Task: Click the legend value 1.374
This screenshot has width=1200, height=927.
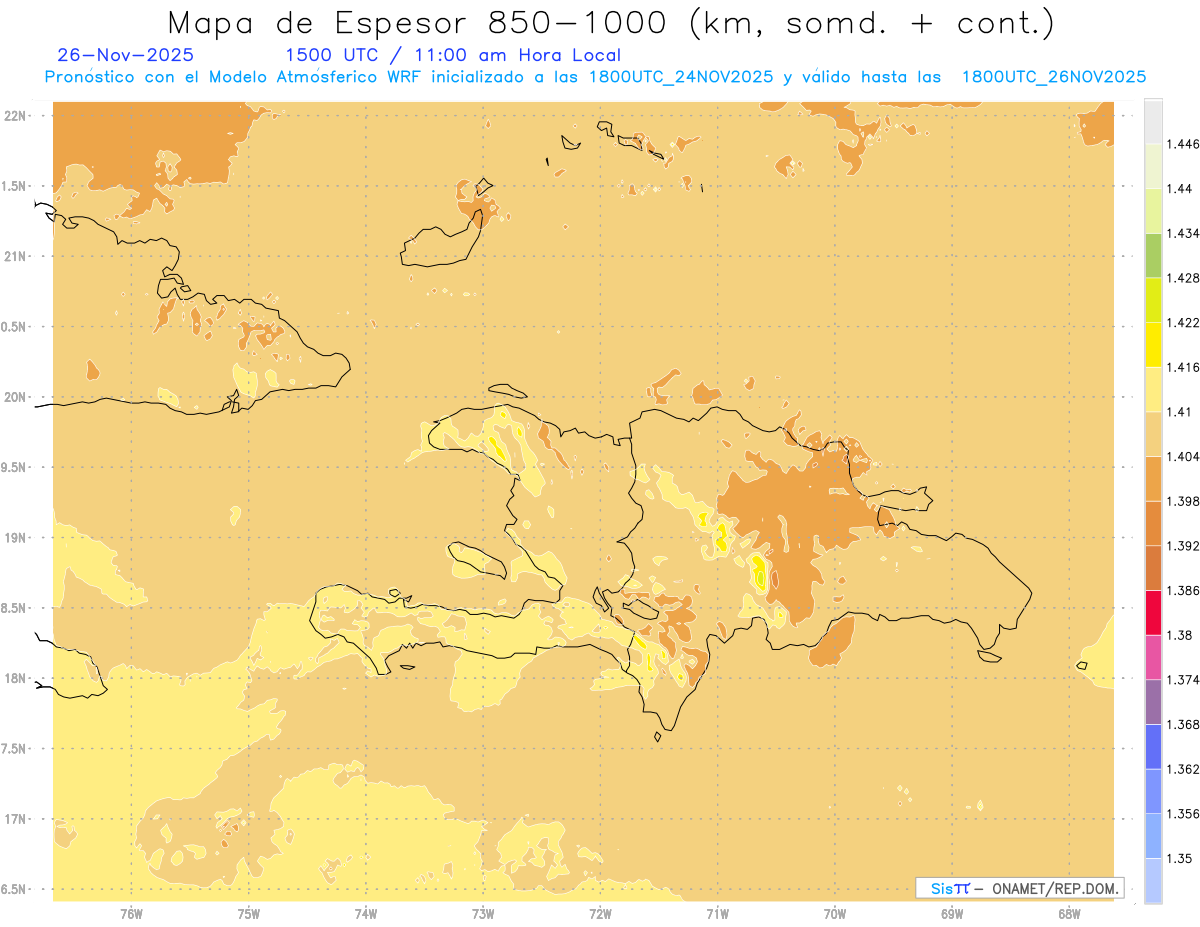Action: [1185, 680]
